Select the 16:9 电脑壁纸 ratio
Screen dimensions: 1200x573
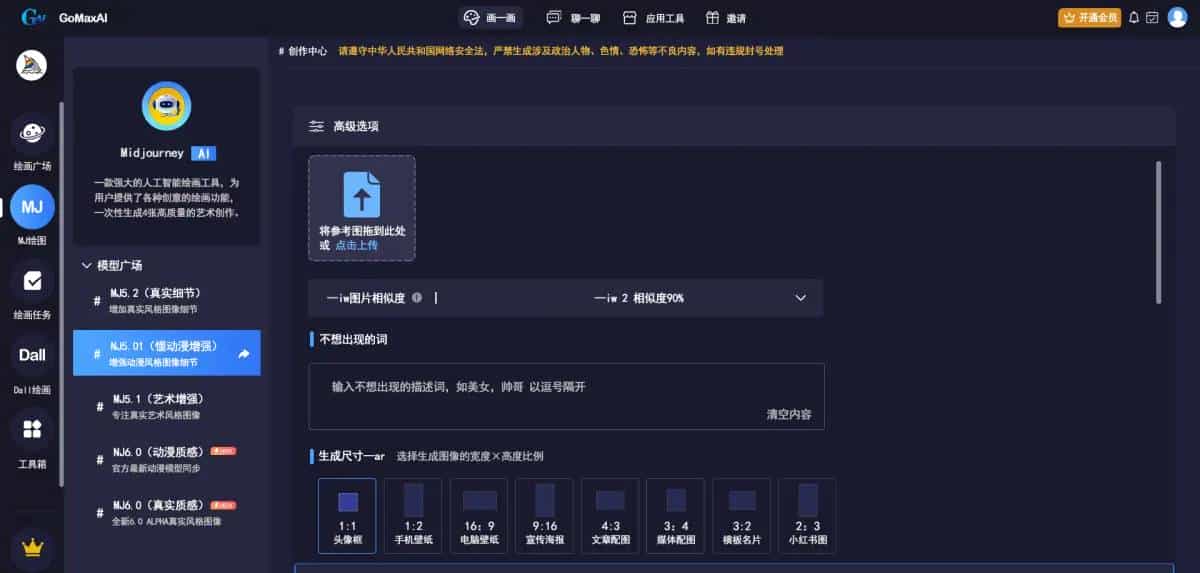[479, 516]
